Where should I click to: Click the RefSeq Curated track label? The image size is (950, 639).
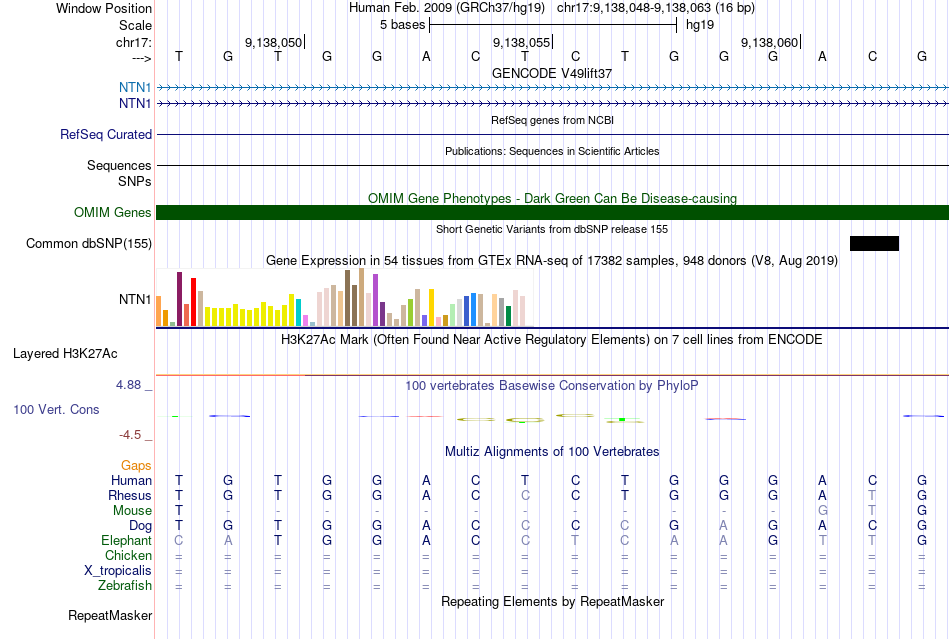pyautogui.click(x=105, y=134)
